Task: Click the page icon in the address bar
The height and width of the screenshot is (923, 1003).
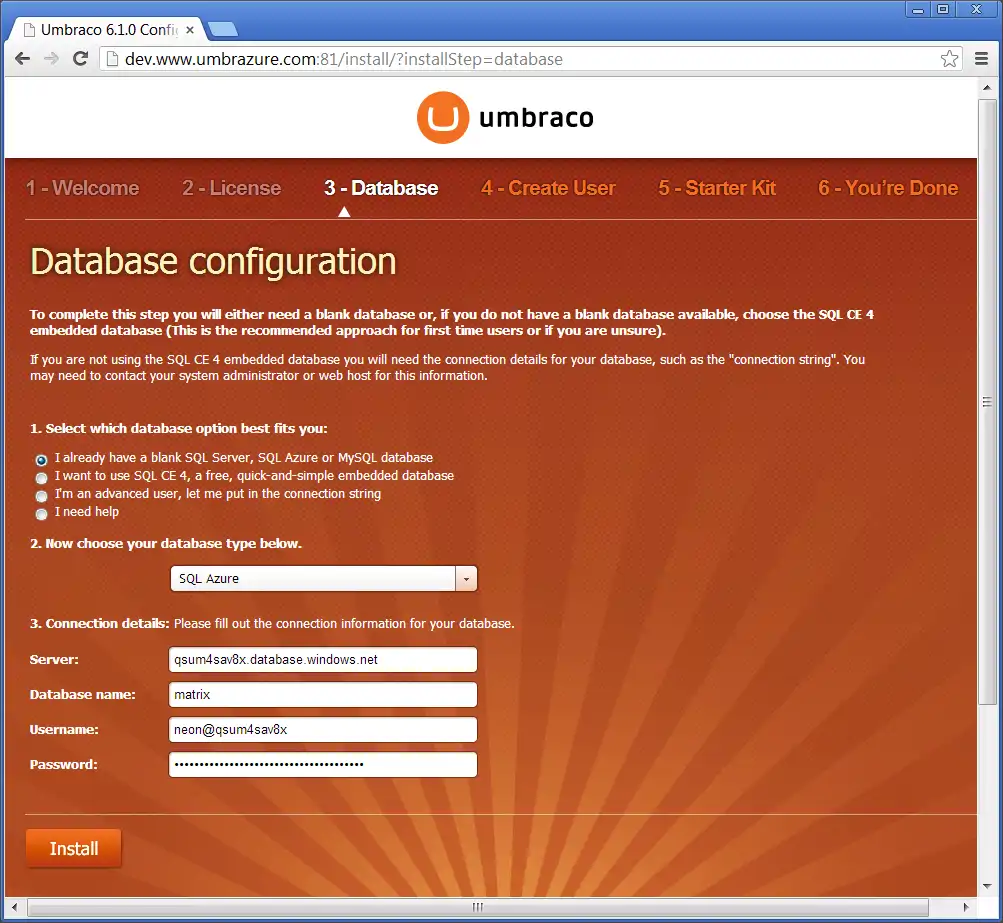Action: pyautogui.click(x=112, y=59)
